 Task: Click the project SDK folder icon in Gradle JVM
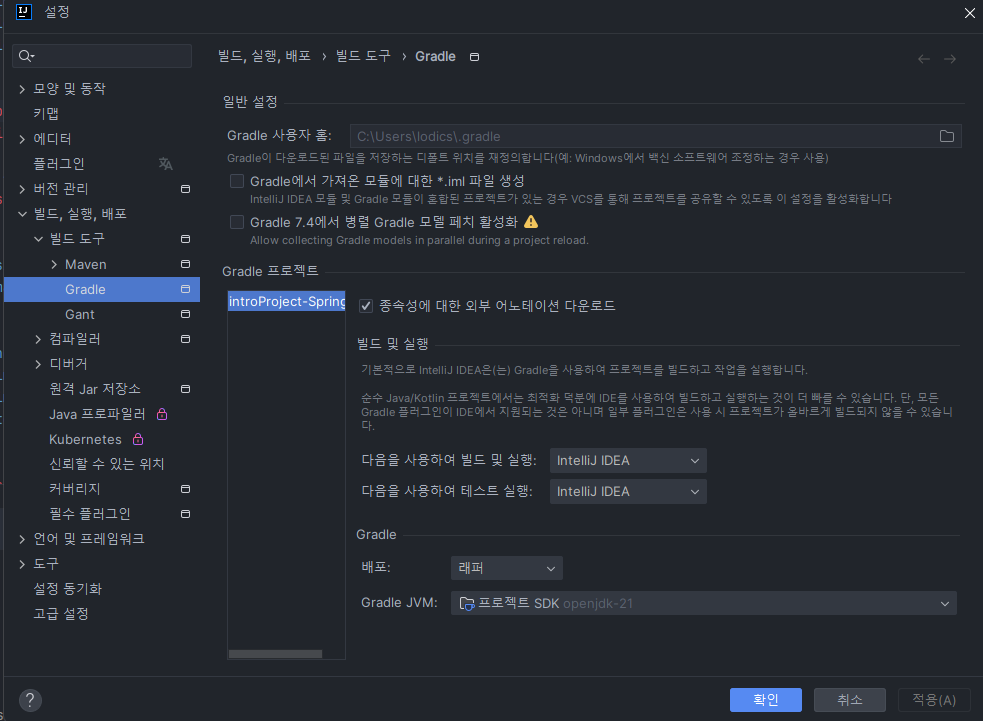click(x=466, y=603)
